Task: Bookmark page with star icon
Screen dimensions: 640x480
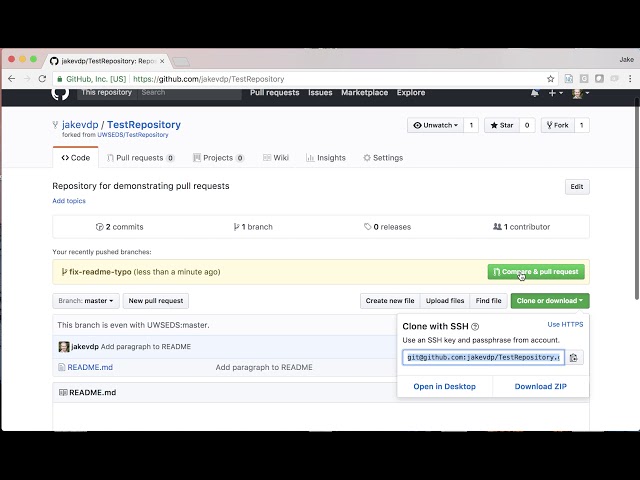Action: (550, 79)
